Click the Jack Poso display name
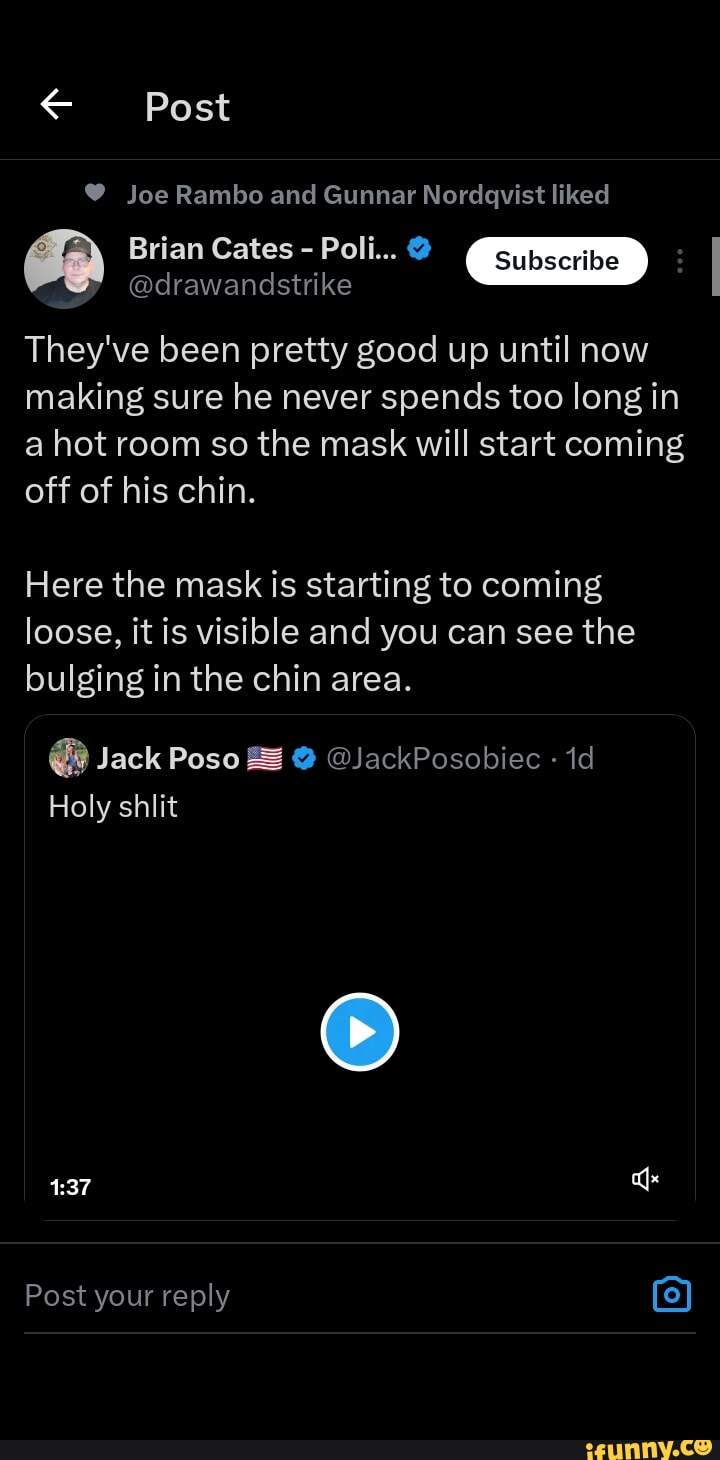 click(x=168, y=759)
